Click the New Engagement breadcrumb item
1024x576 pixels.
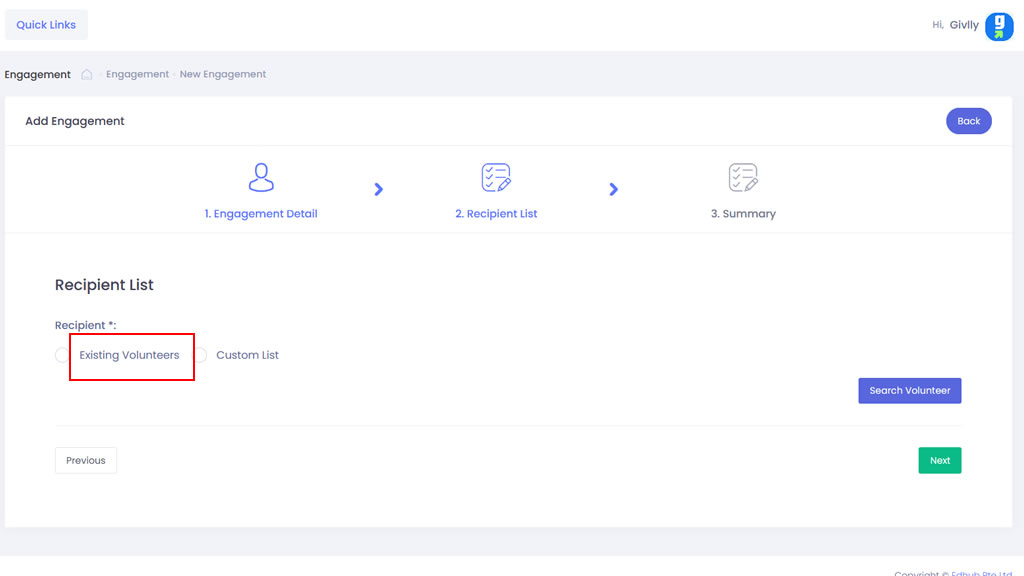[x=223, y=74]
